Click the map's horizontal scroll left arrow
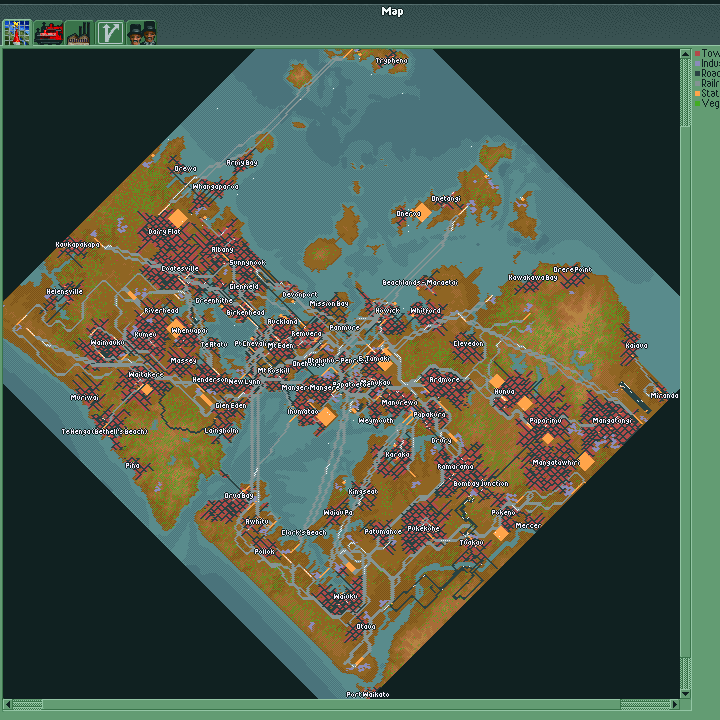The image size is (720, 720). pos(7,704)
